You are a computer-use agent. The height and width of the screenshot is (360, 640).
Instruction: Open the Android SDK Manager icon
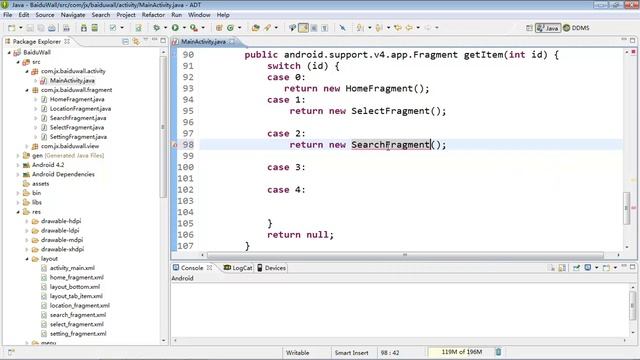coord(84,28)
